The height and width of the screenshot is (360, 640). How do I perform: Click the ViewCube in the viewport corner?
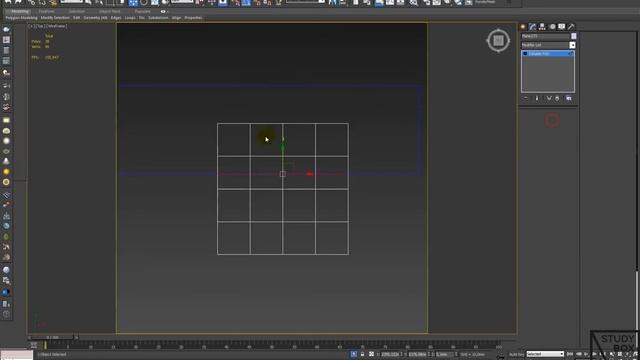(x=498, y=40)
